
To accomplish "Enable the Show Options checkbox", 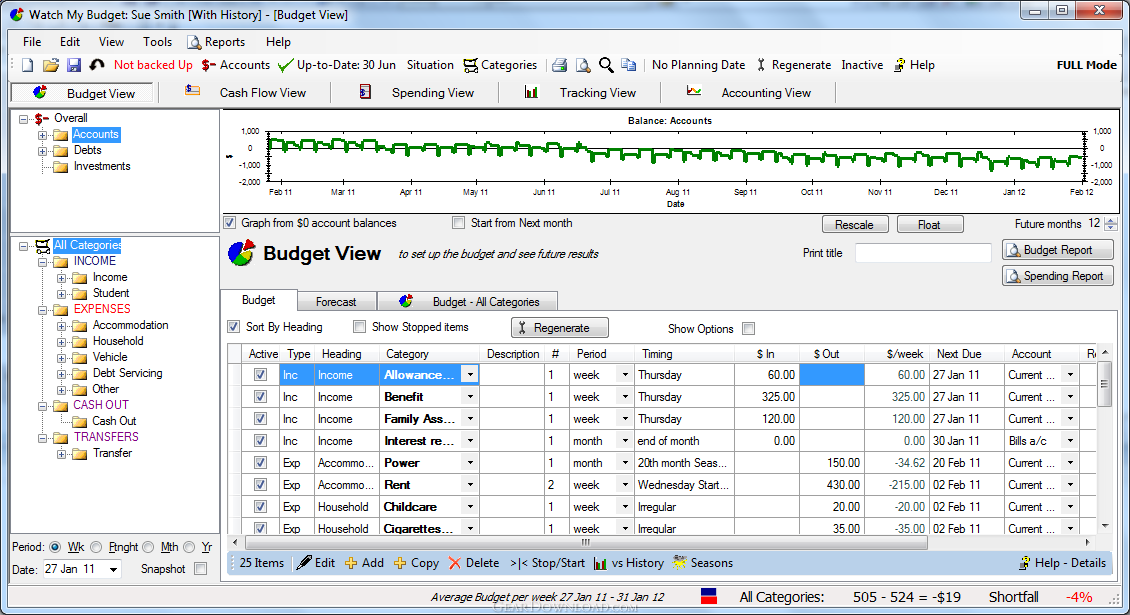I will [749, 329].
